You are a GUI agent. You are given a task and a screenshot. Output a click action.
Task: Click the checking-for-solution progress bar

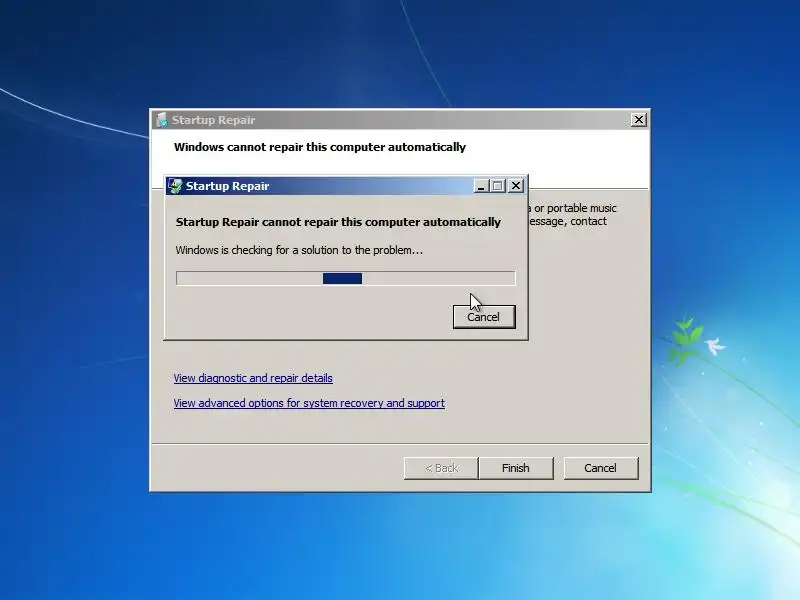click(346, 278)
